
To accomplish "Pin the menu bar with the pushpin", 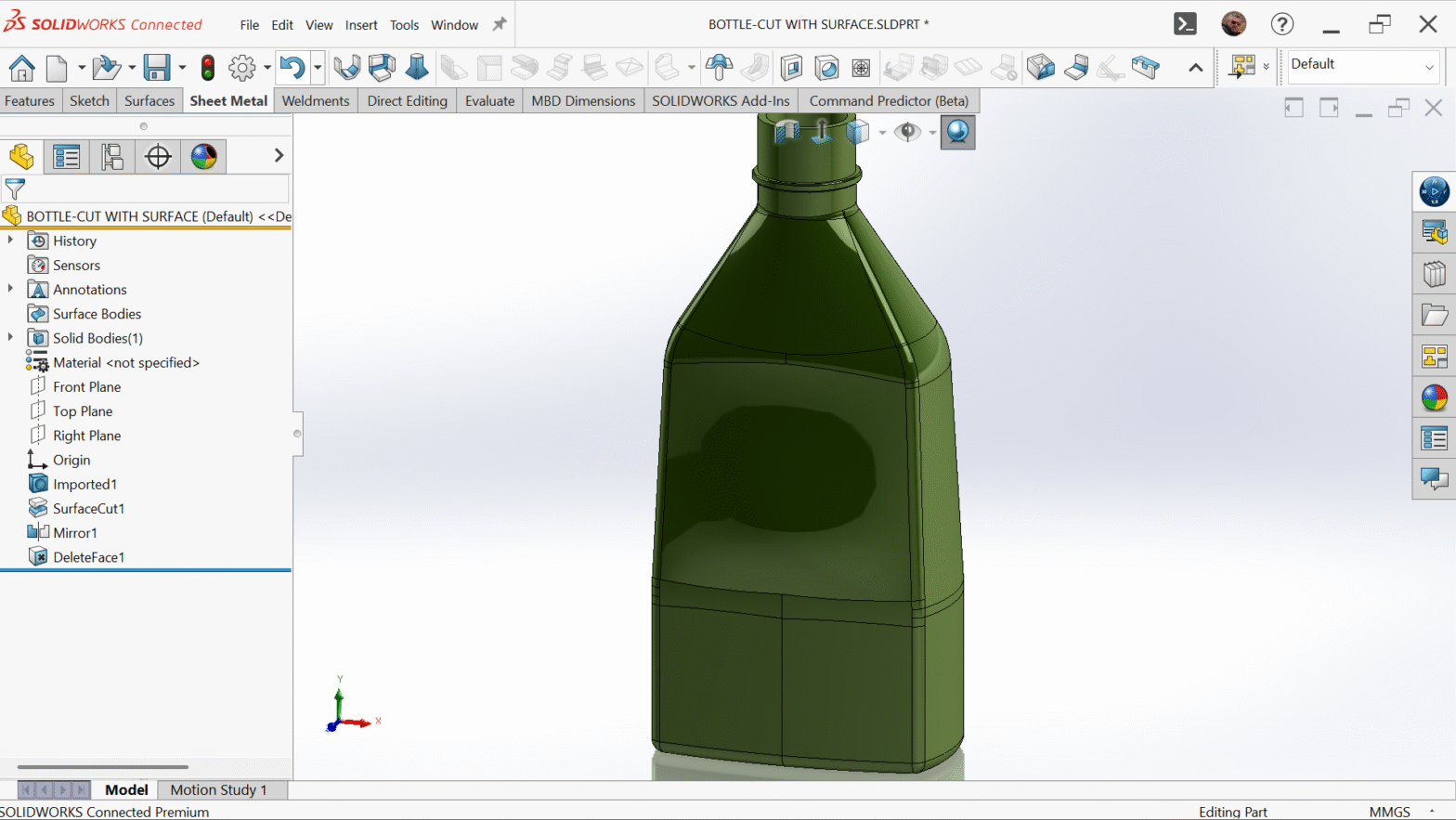I will click(500, 24).
